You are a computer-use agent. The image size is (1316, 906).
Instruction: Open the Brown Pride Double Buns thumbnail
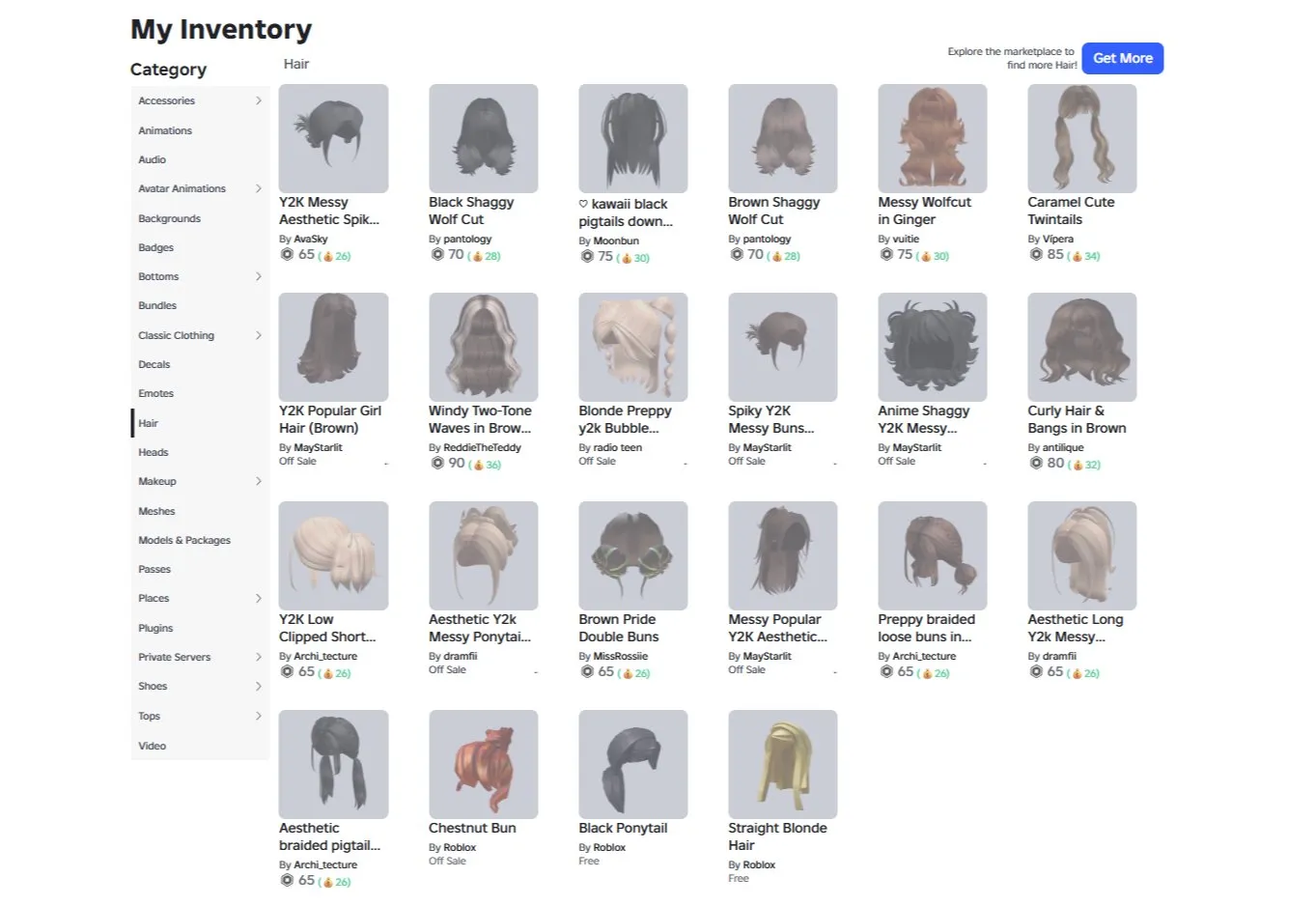pos(632,555)
